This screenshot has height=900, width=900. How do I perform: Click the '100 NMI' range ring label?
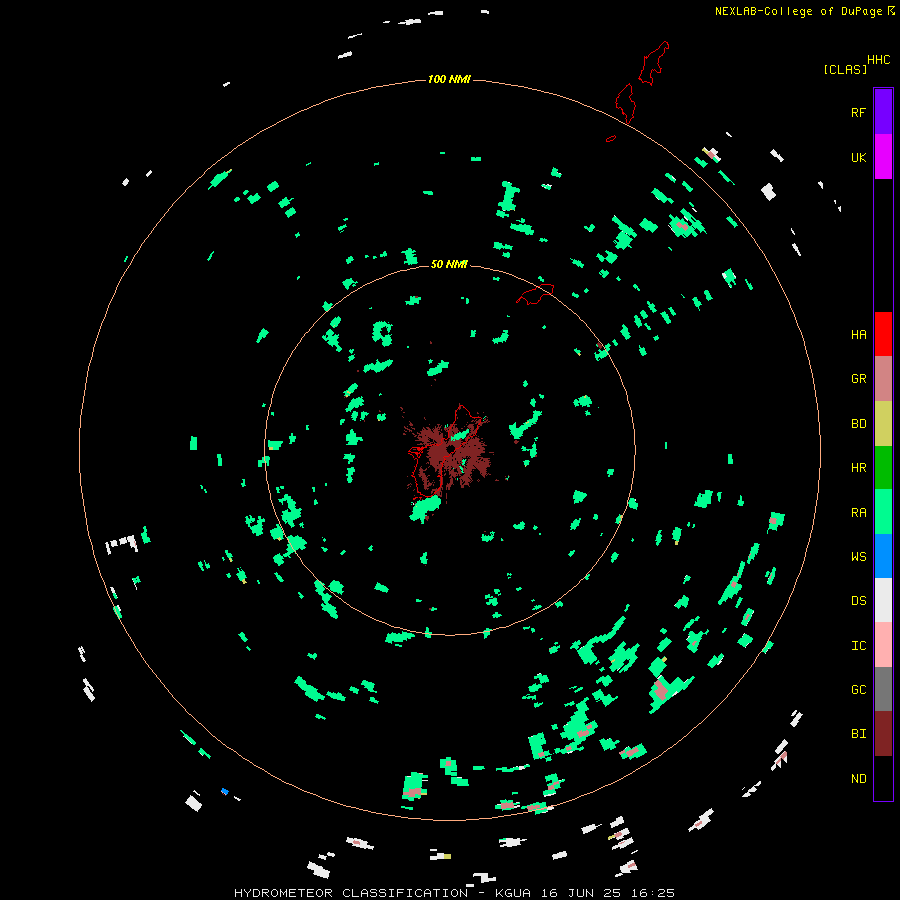449,79
